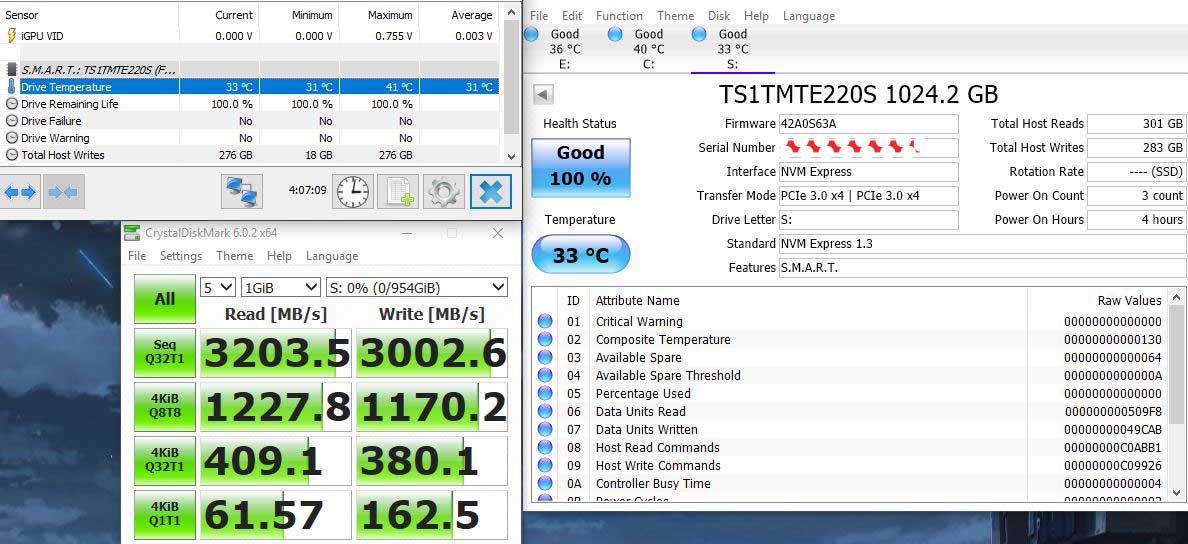
Task: Click Total Host Reads value 301 GB
Action: click(x=1136, y=123)
